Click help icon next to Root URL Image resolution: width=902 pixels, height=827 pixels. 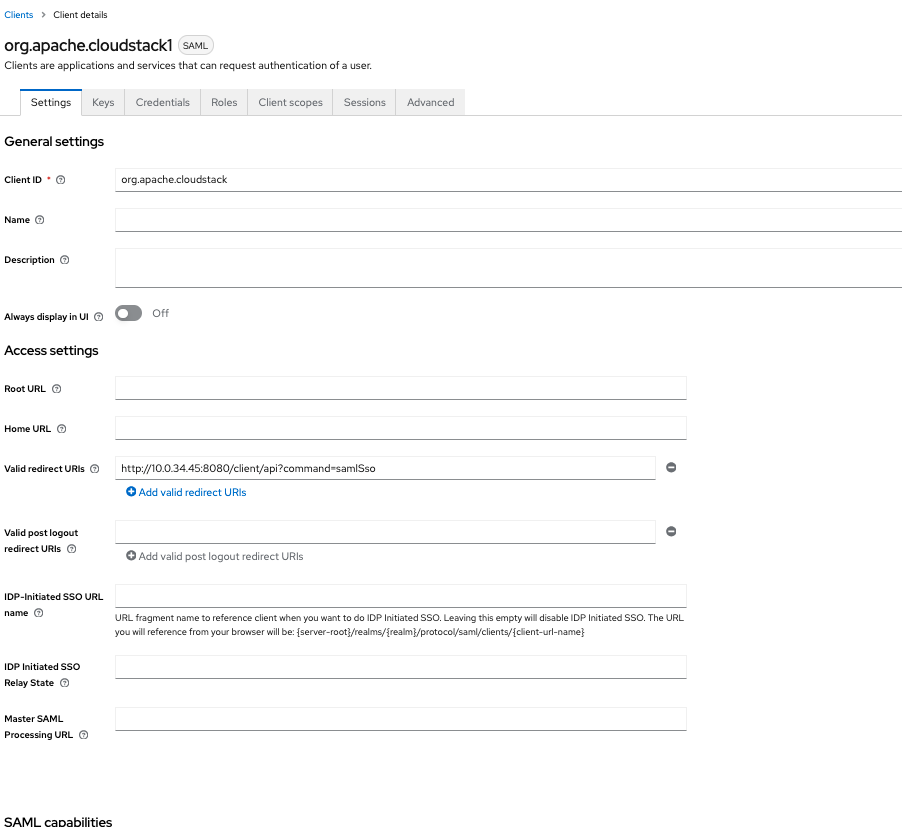[x=56, y=389]
